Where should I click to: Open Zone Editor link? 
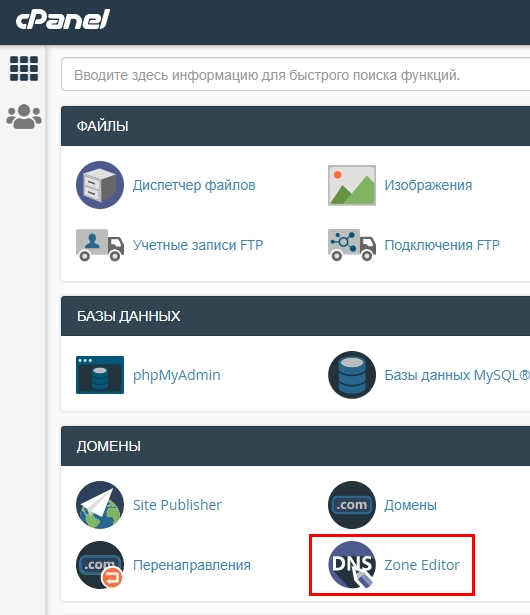422,565
